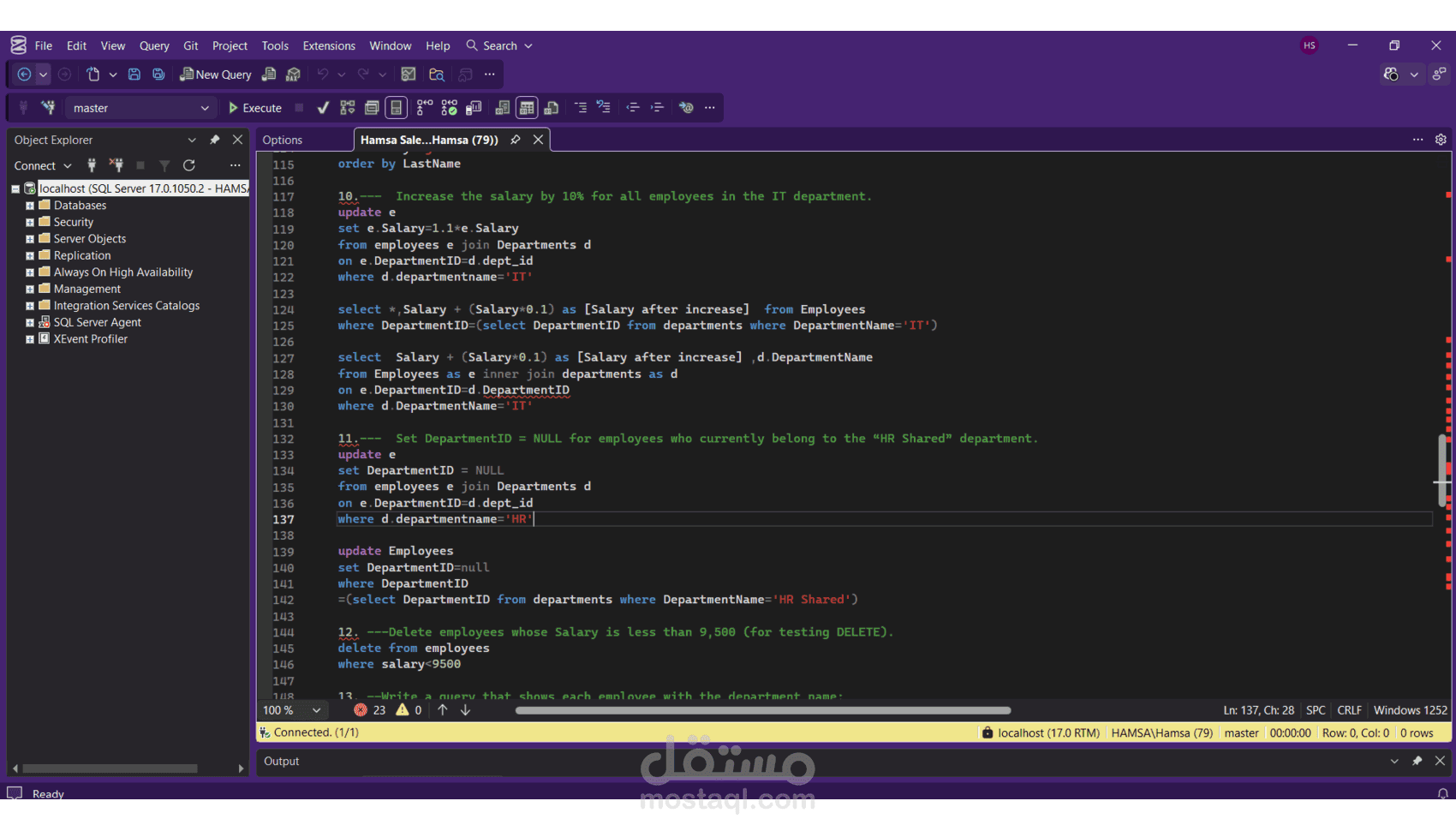
Task: Refresh the Object Explorer tree
Action: point(189,165)
